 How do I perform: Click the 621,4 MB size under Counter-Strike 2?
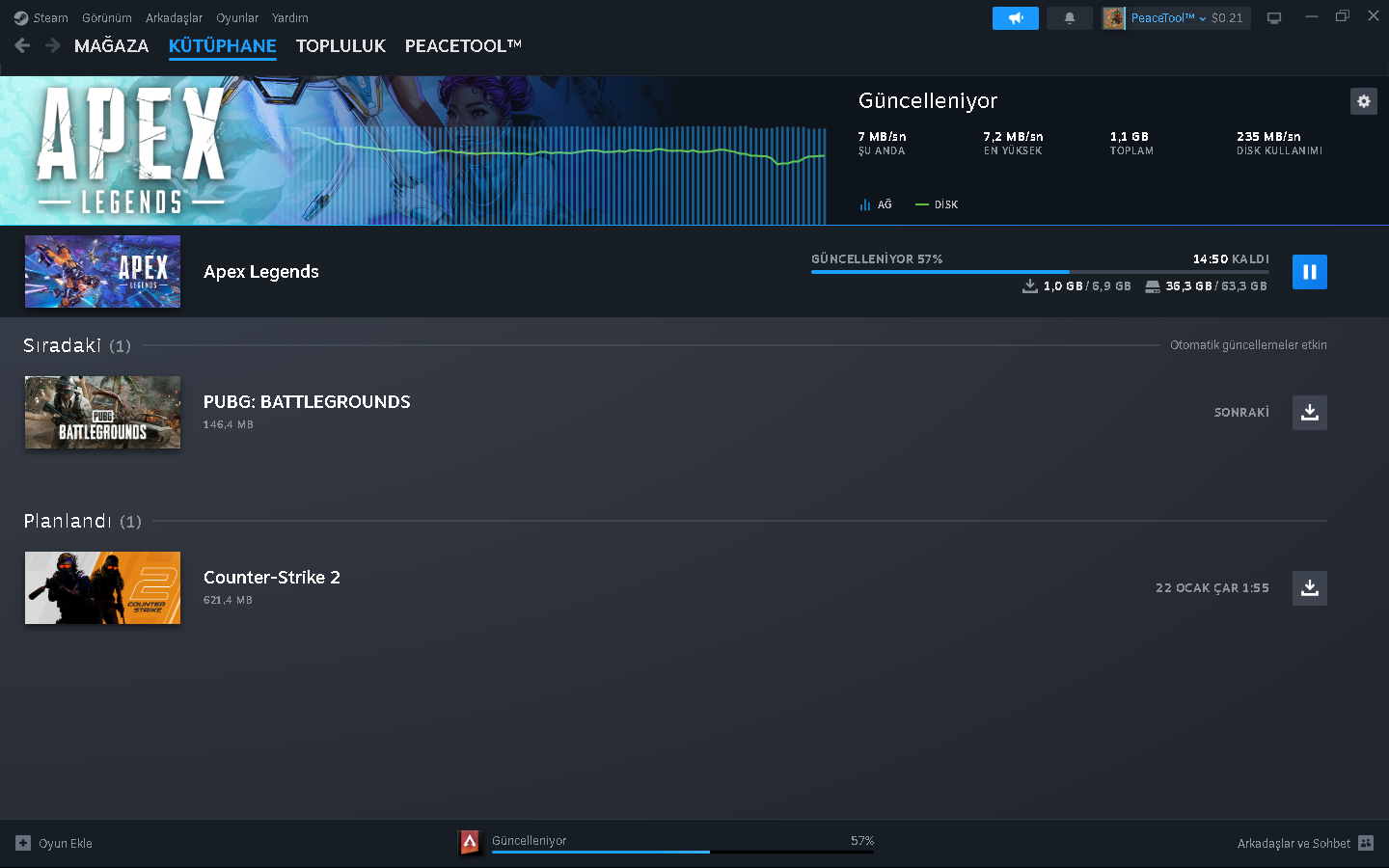[229, 600]
